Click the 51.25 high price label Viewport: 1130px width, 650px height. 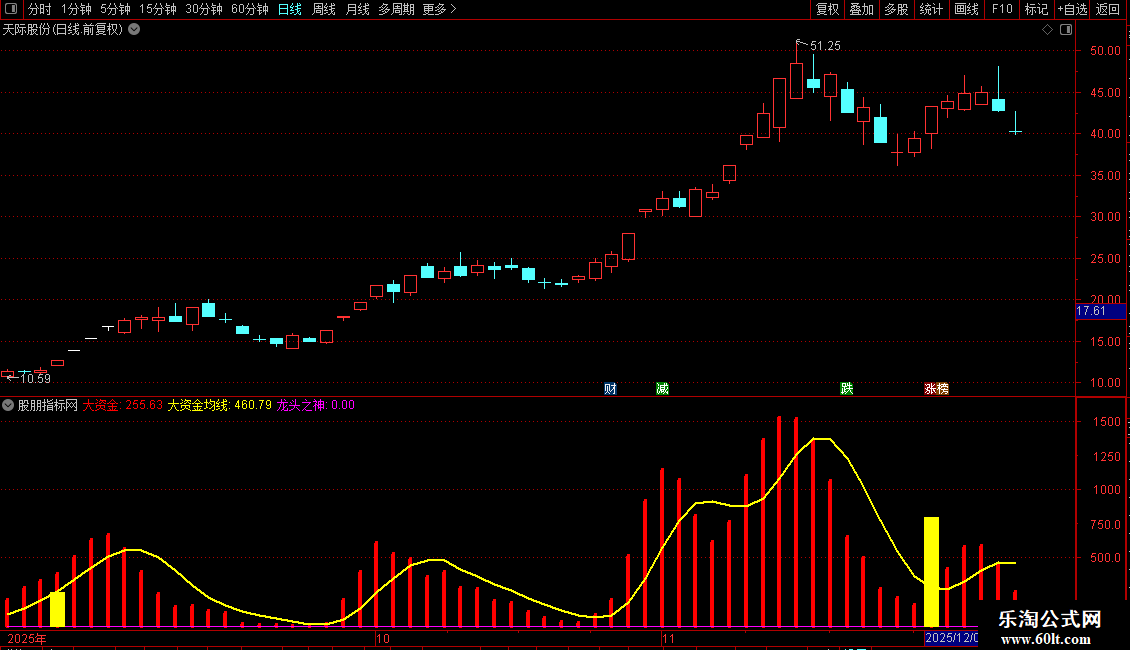pos(825,46)
